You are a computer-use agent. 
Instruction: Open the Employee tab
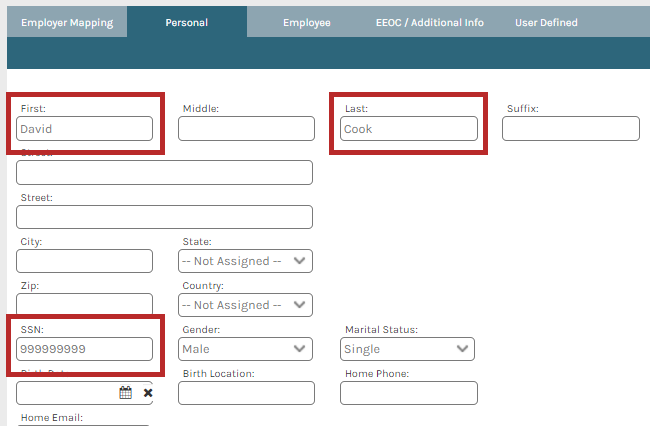pos(306,22)
